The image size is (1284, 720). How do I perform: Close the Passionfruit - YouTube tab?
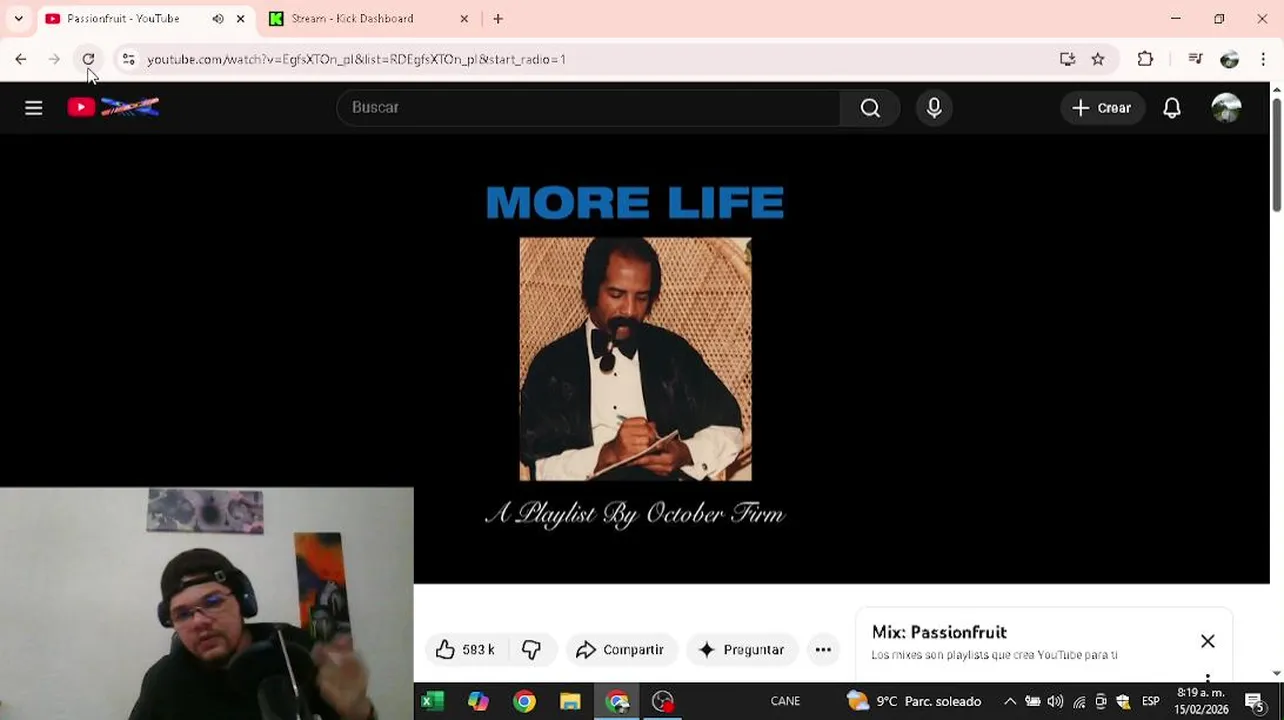[x=240, y=19]
